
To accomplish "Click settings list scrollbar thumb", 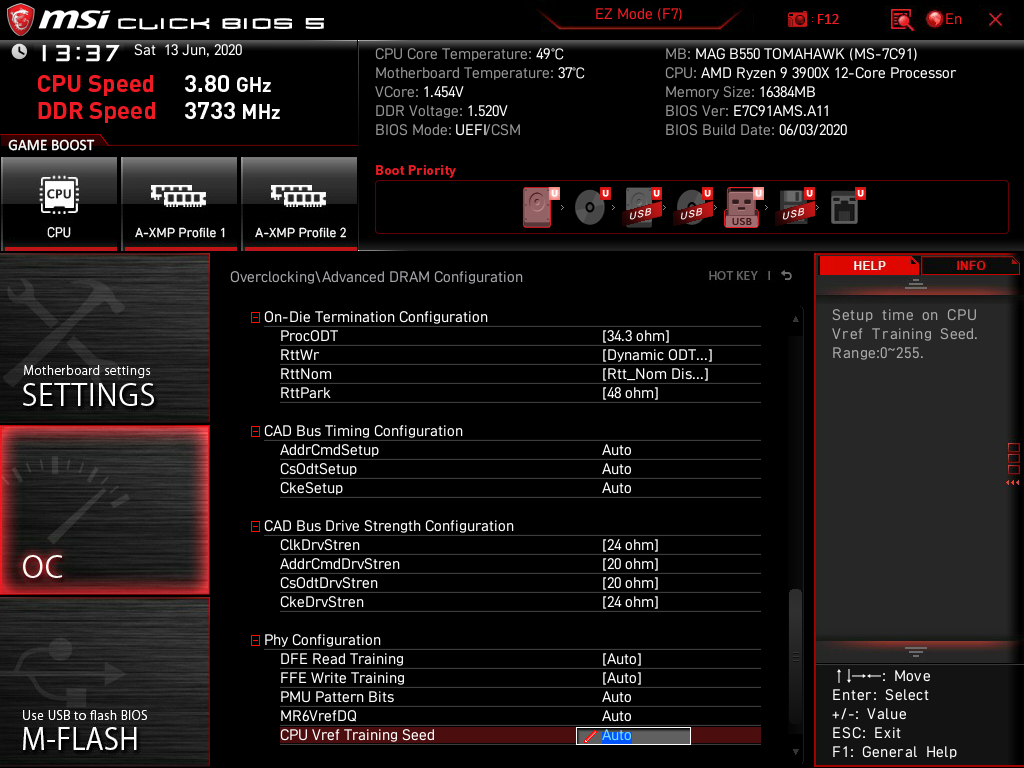I will 795,656.
